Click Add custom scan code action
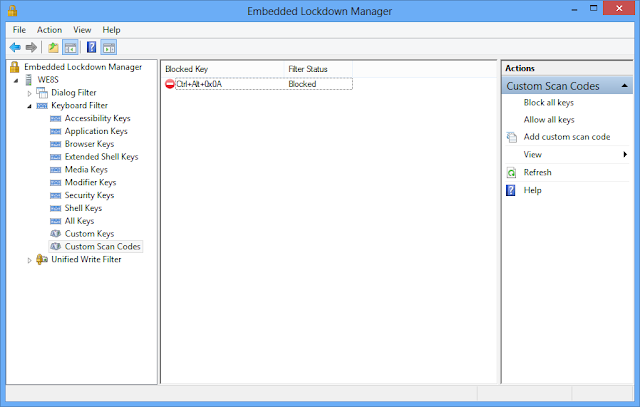Viewport: 640px width, 407px height. click(x=567, y=137)
